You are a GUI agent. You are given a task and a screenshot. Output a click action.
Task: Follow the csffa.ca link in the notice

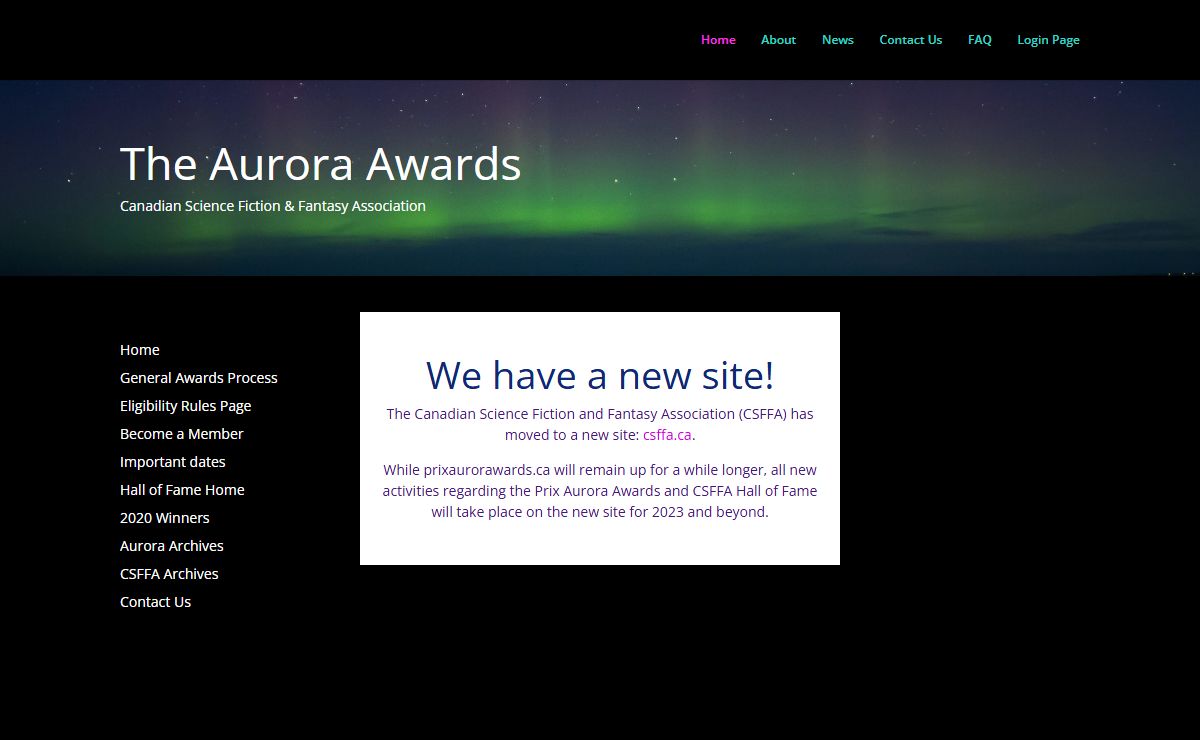coord(667,435)
